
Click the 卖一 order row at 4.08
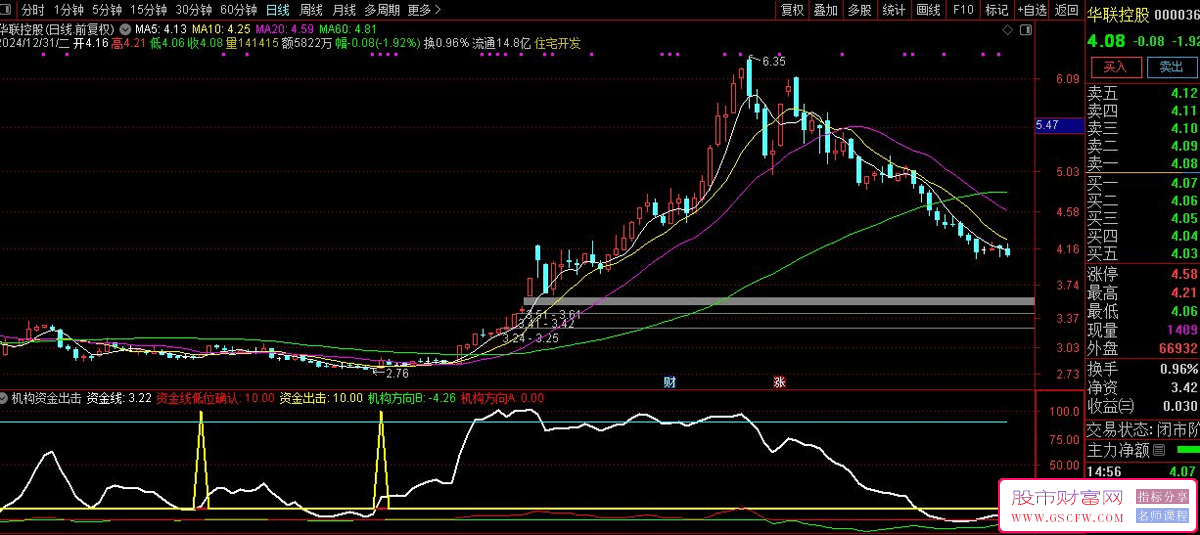point(1142,163)
